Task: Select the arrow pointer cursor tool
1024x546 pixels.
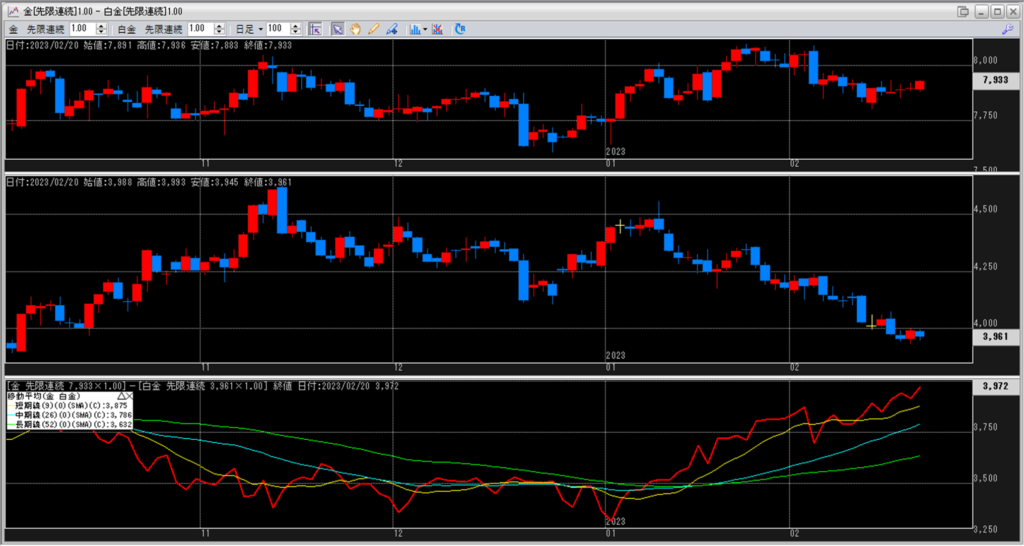Action: point(337,29)
